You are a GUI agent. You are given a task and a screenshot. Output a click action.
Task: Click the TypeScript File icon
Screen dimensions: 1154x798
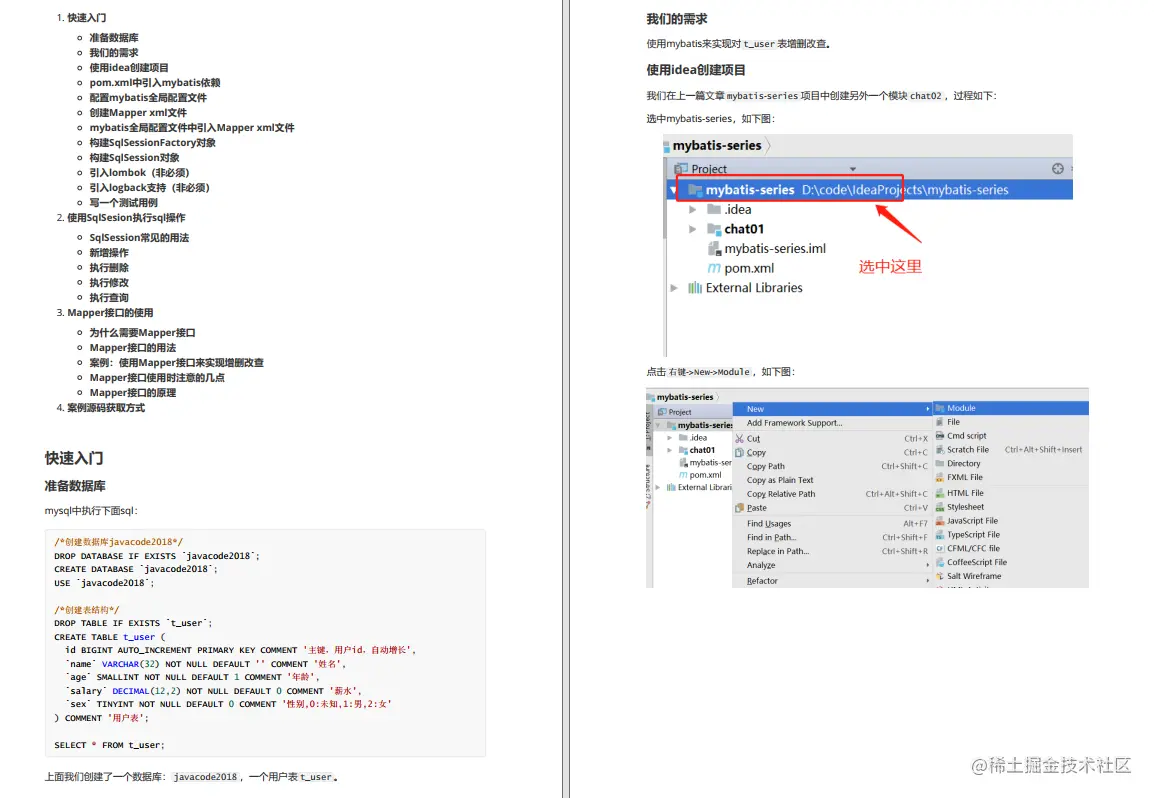[940, 534]
